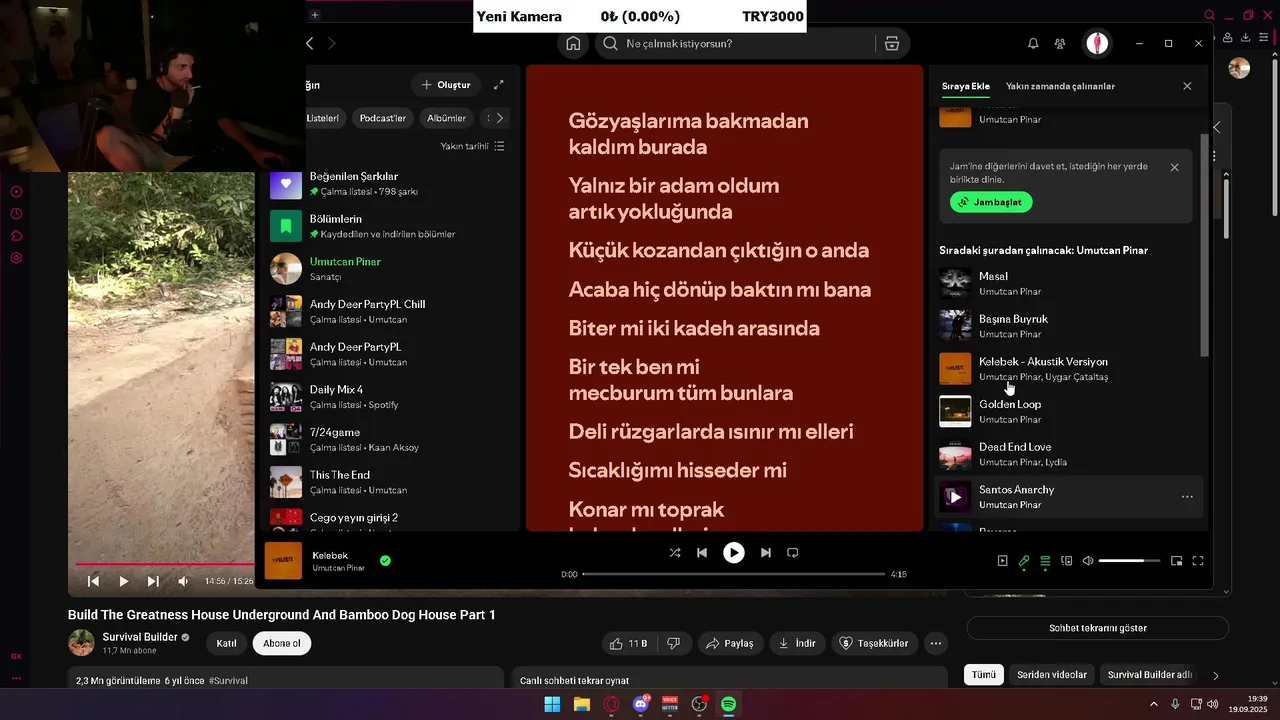The image size is (1280, 720).
Task: Select Golden Loop in the queue
Action: pyautogui.click(x=1068, y=411)
